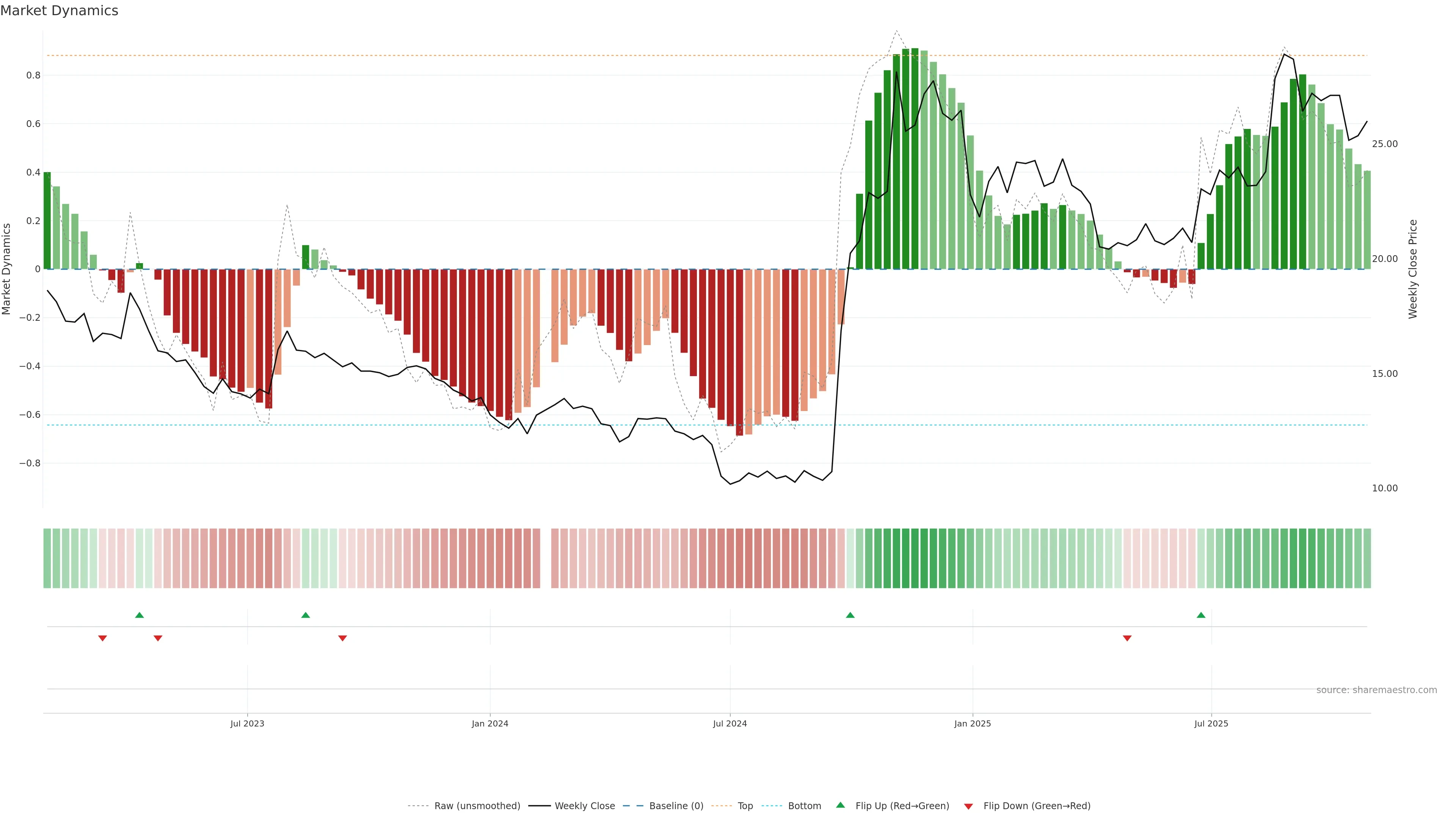Toggle the Weekly Close legend entry
This screenshot has width=1456, height=819.
tap(584, 805)
